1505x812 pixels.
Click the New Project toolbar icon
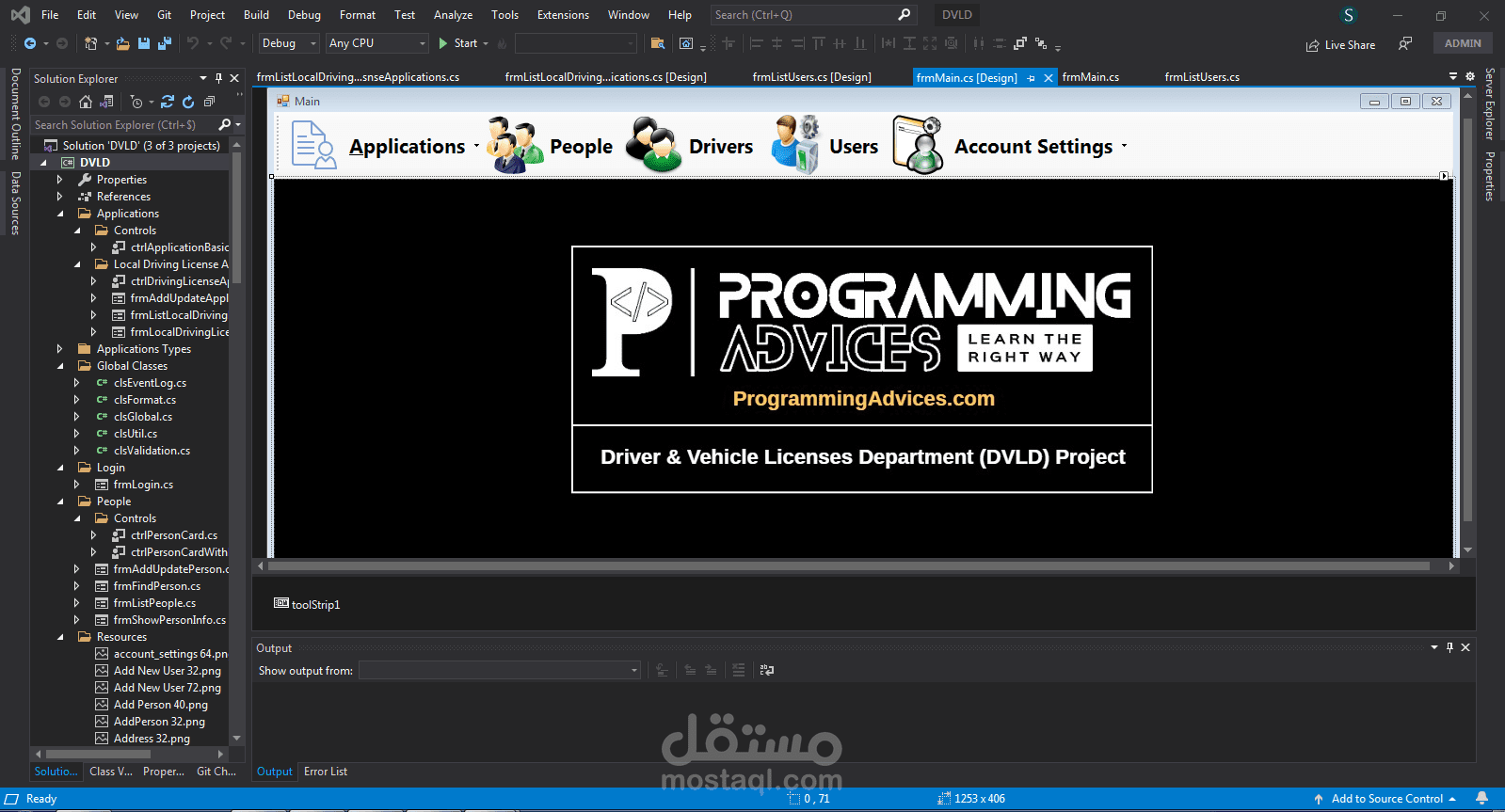tap(91, 43)
